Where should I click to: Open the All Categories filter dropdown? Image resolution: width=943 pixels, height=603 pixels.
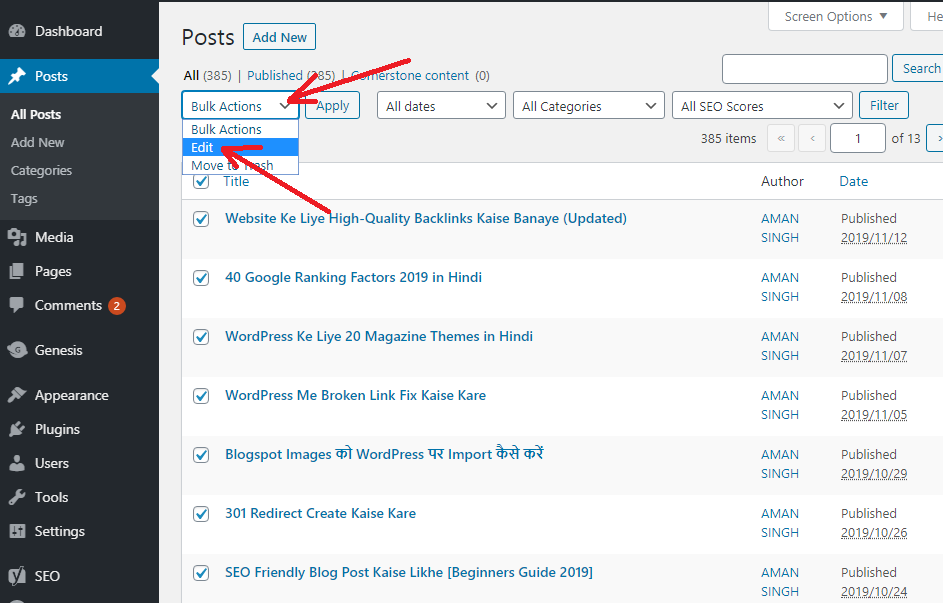point(589,106)
